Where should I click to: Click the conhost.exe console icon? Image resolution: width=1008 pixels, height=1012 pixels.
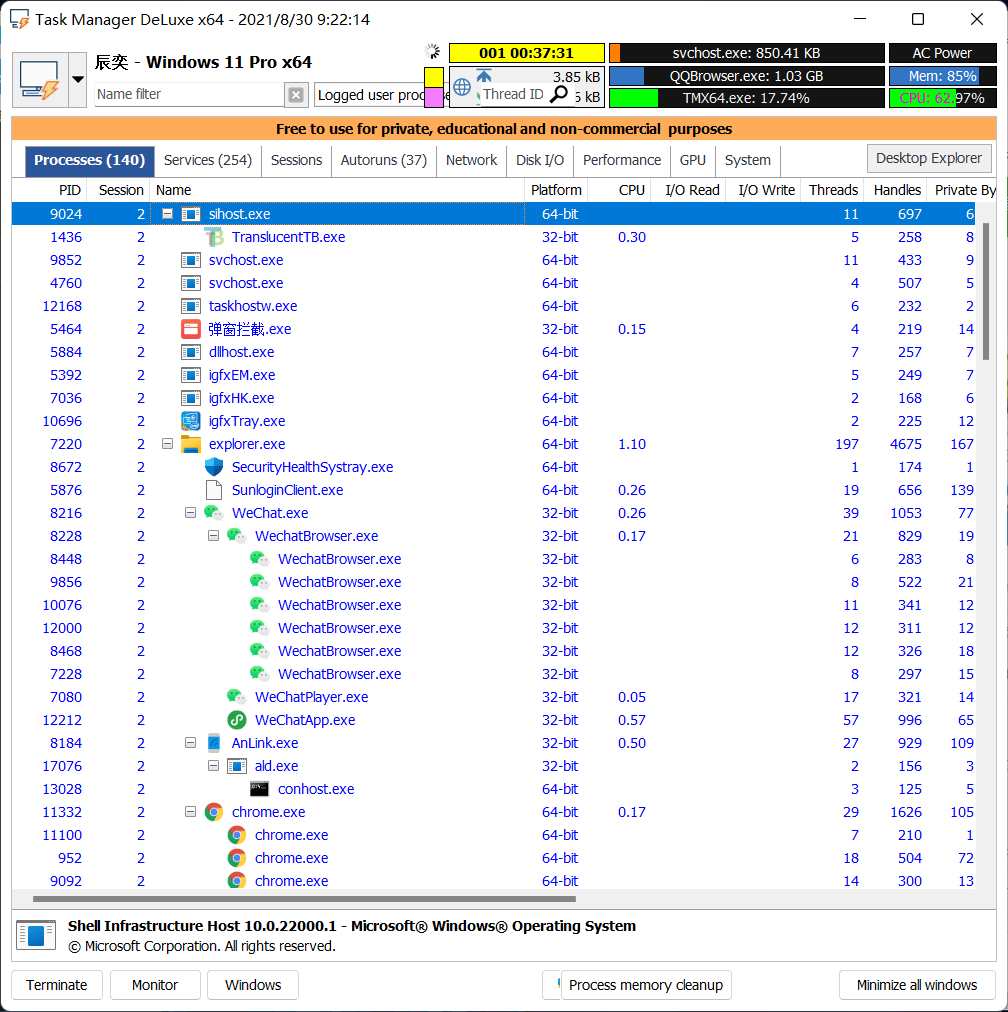260,789
